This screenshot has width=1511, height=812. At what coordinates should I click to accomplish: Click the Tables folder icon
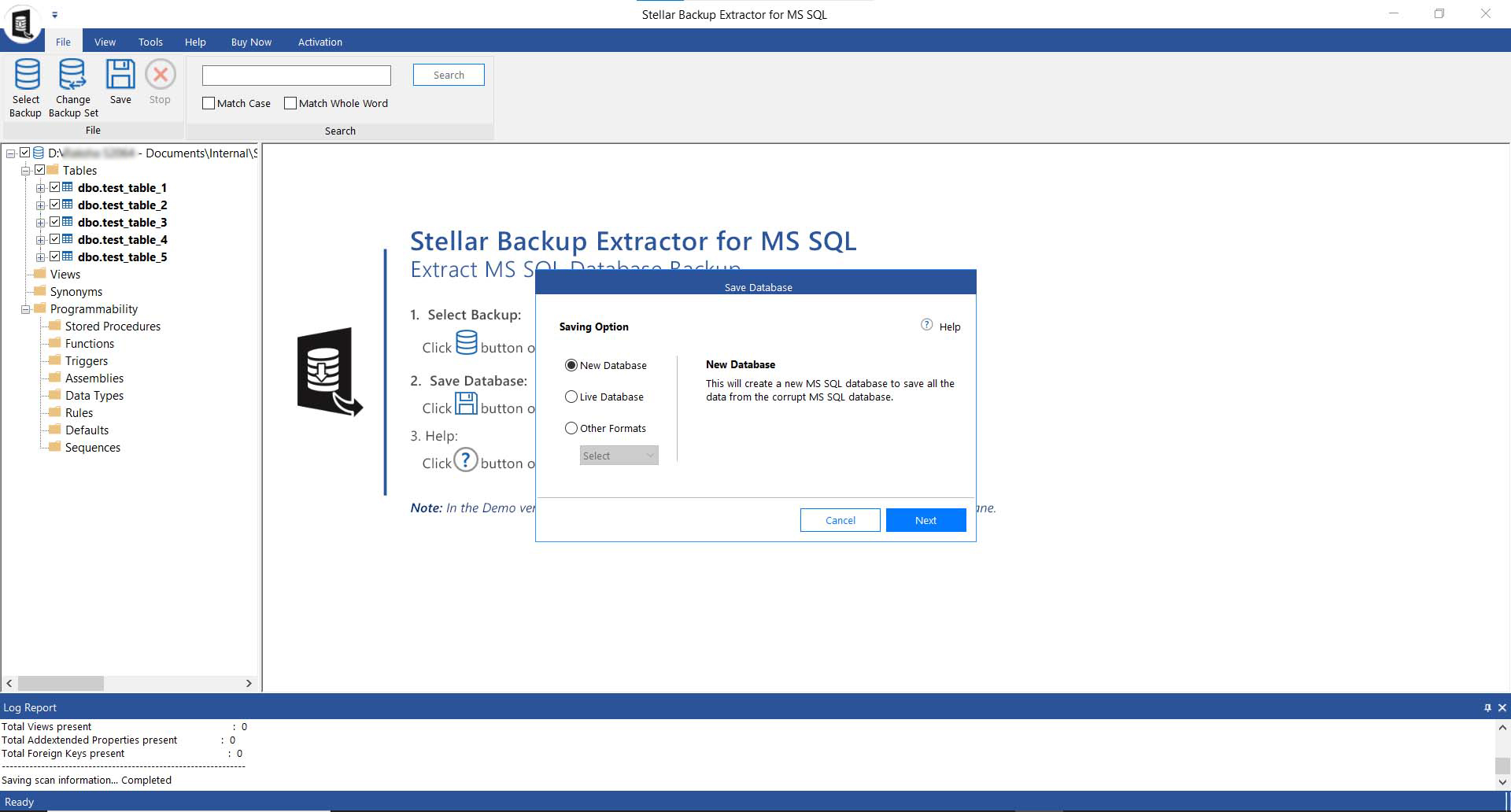[53, 170]
